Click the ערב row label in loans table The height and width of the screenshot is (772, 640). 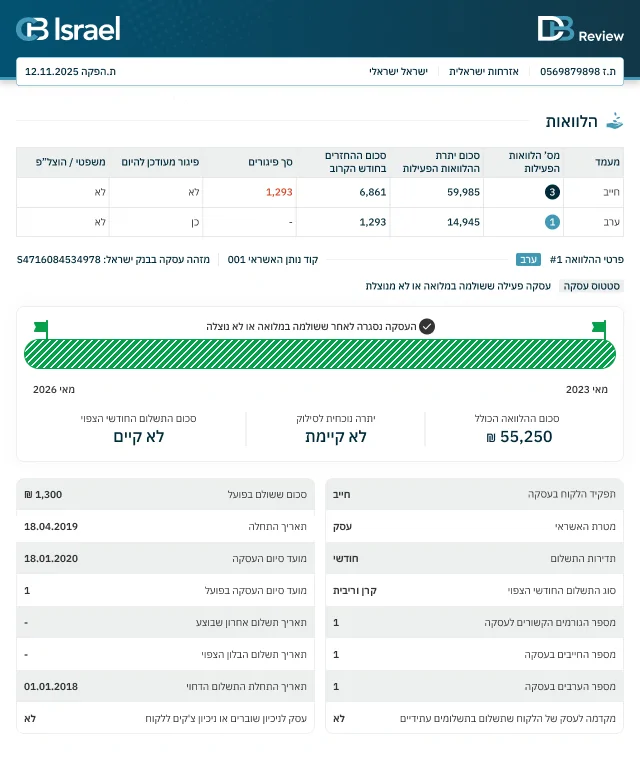point(611,222)
